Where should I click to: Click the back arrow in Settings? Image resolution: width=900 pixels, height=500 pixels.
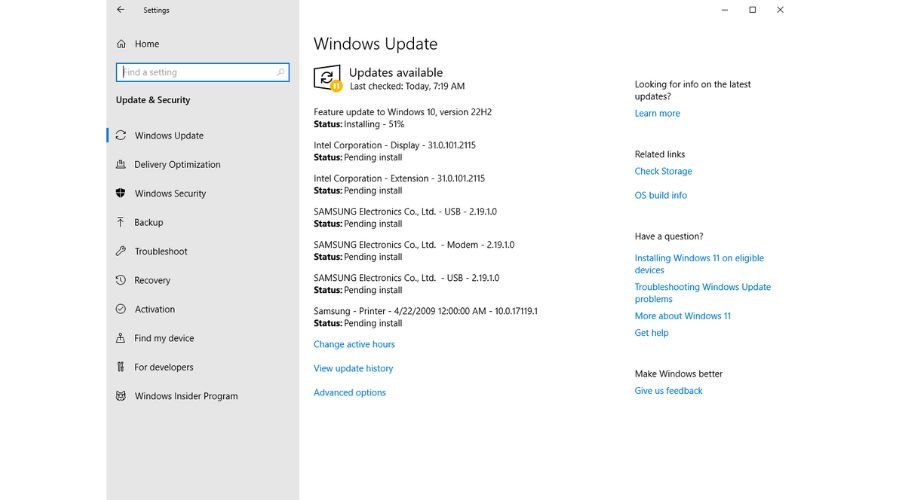121,10
